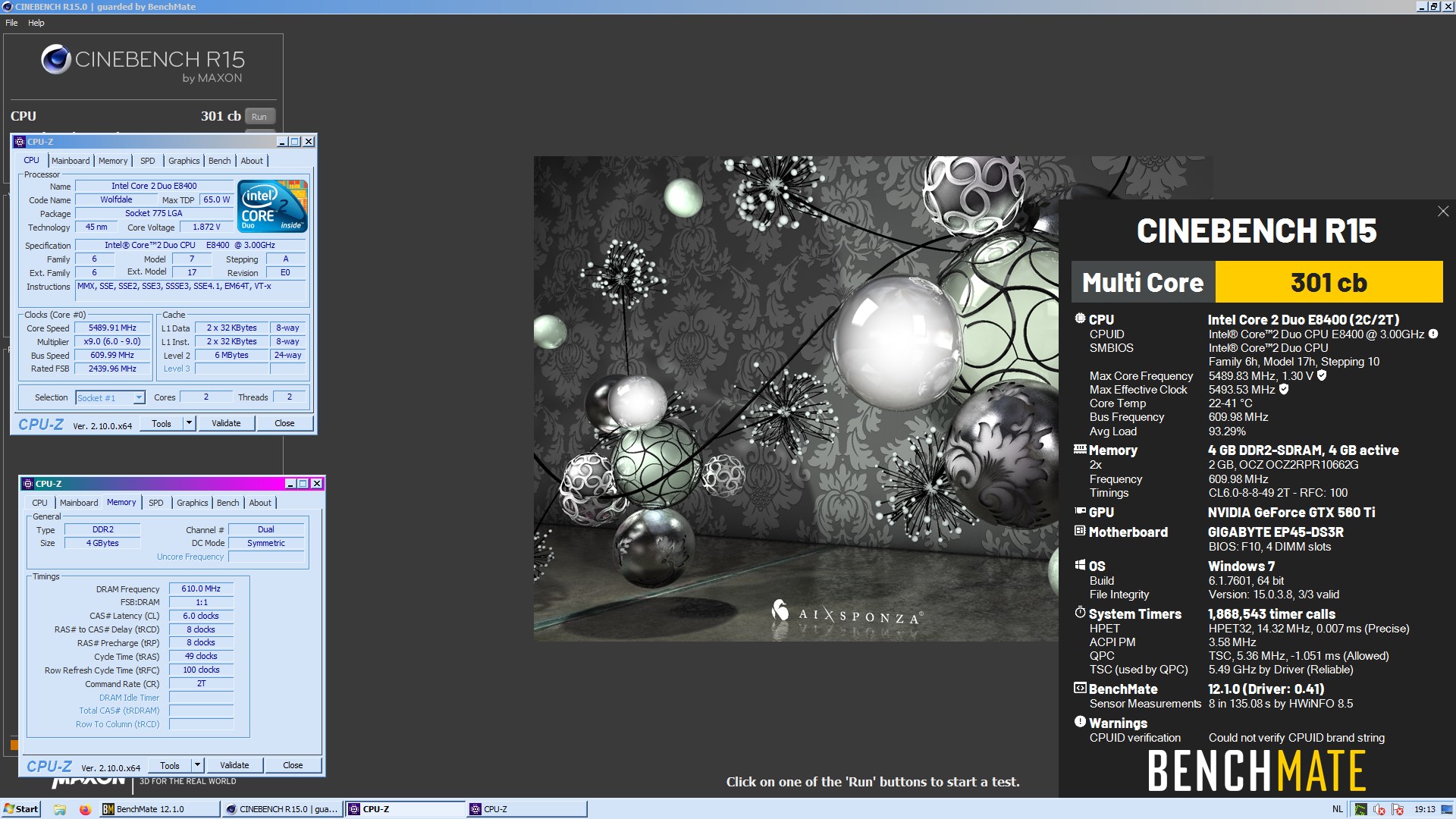Click the Core Voltage 1.872 V field
The width and height of the screenshot is (1456, 819).
point(206,227)
